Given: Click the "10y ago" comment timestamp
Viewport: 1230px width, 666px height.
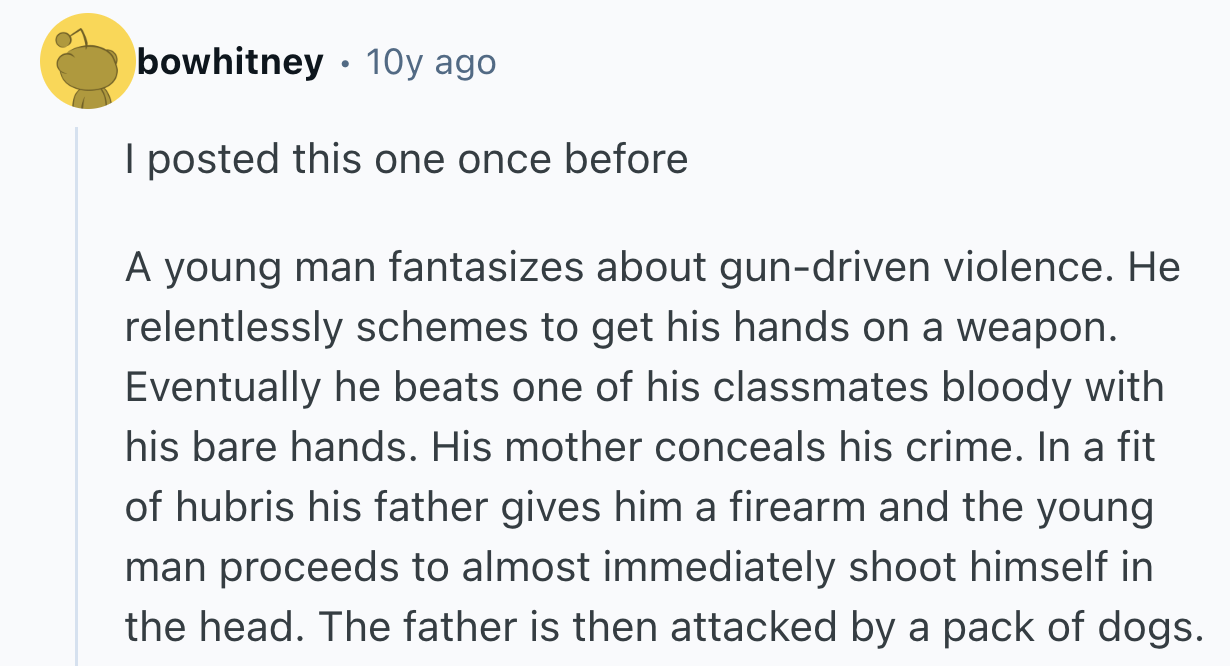Looking at the screenshot, I should [431, 62].
